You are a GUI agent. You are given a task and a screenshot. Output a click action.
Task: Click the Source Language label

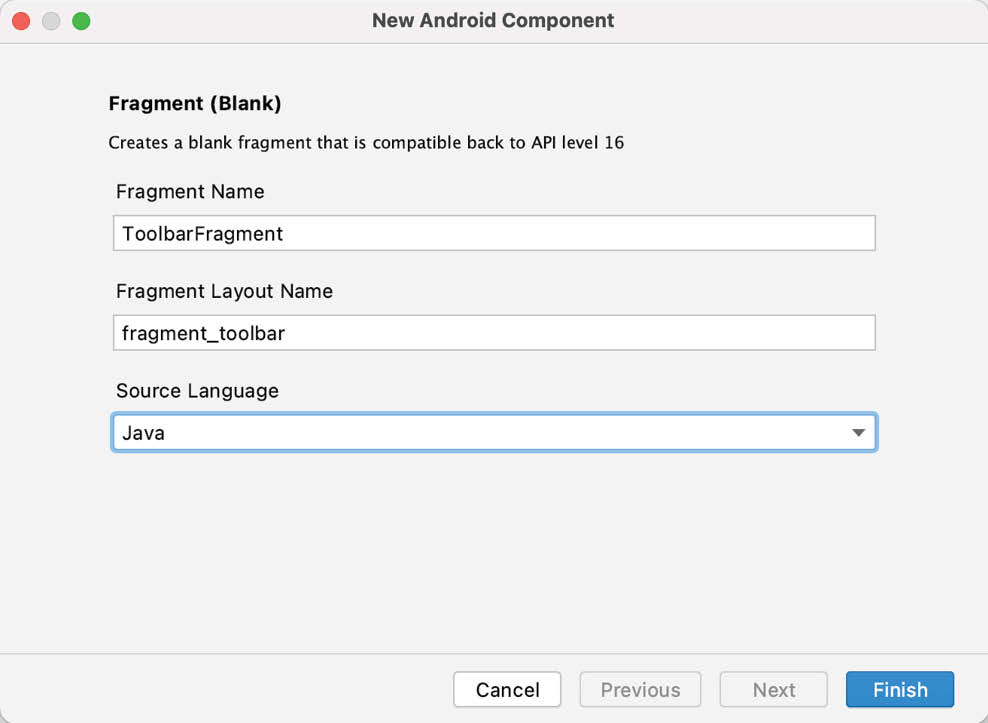point(197,391)
